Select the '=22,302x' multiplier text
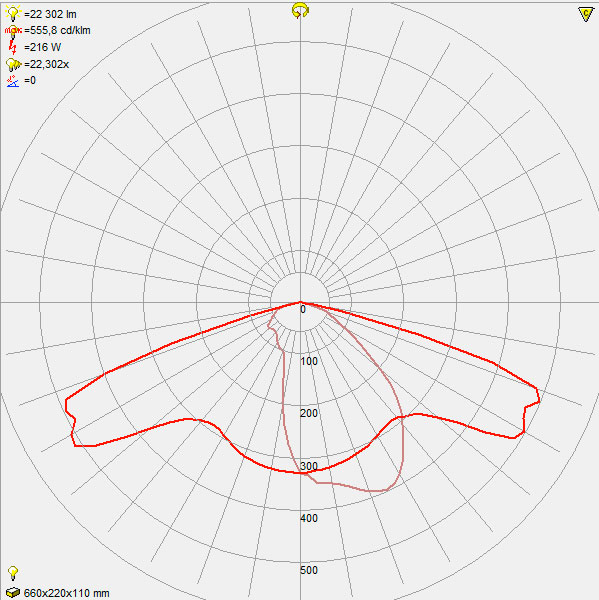599x600 pixels. (46, 64)
